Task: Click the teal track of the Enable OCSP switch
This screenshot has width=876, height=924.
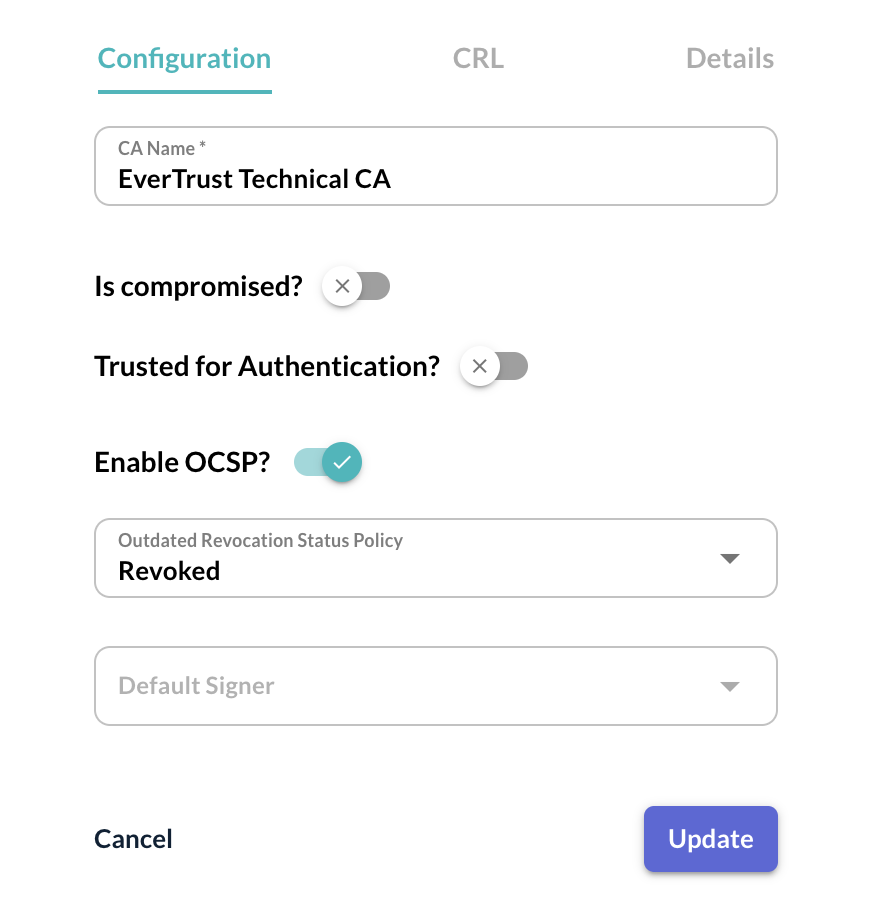Action: pos(307,462)
